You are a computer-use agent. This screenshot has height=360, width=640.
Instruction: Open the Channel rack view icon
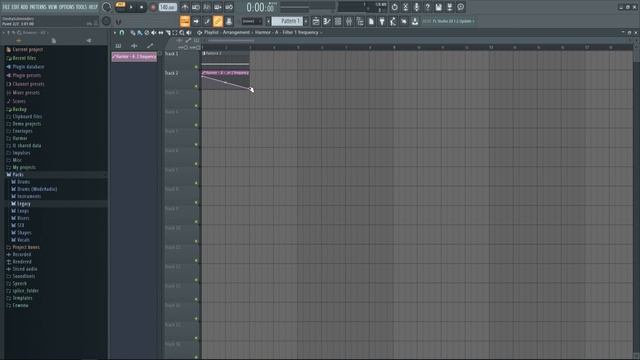(x=338, y=21)
